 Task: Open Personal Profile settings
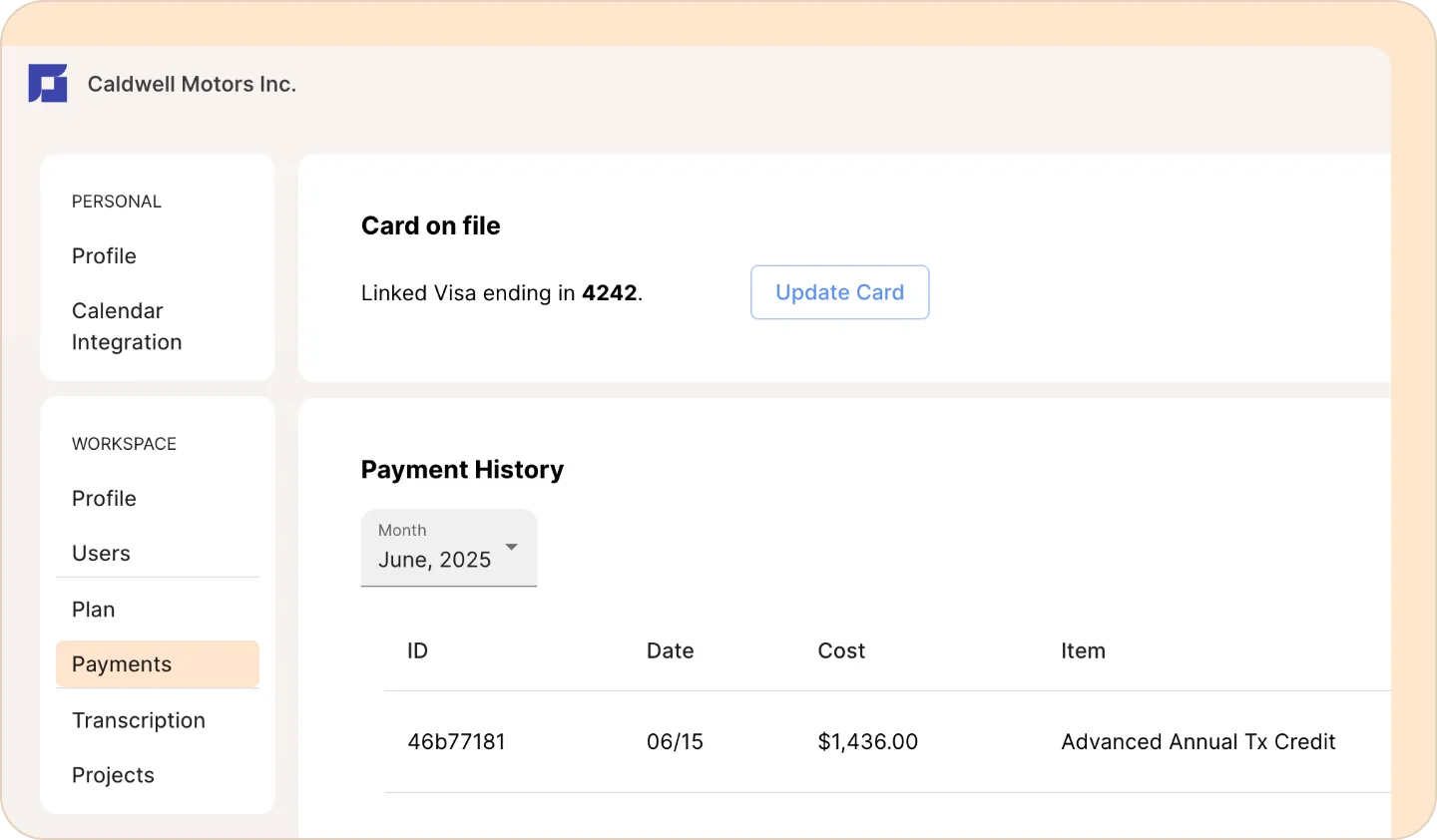pyautogui.click(x=104, y=256)
